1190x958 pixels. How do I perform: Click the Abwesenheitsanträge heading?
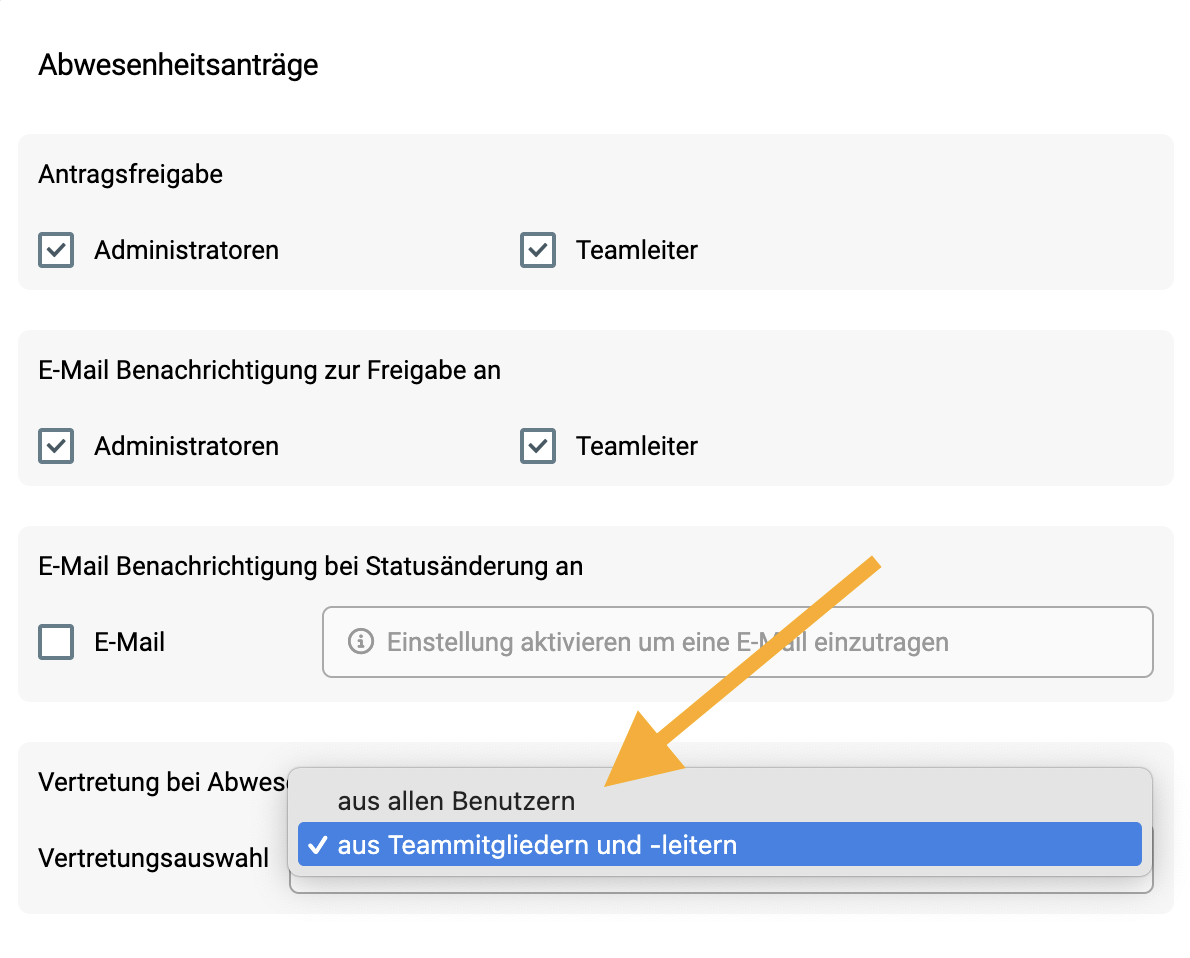point(178,65)
